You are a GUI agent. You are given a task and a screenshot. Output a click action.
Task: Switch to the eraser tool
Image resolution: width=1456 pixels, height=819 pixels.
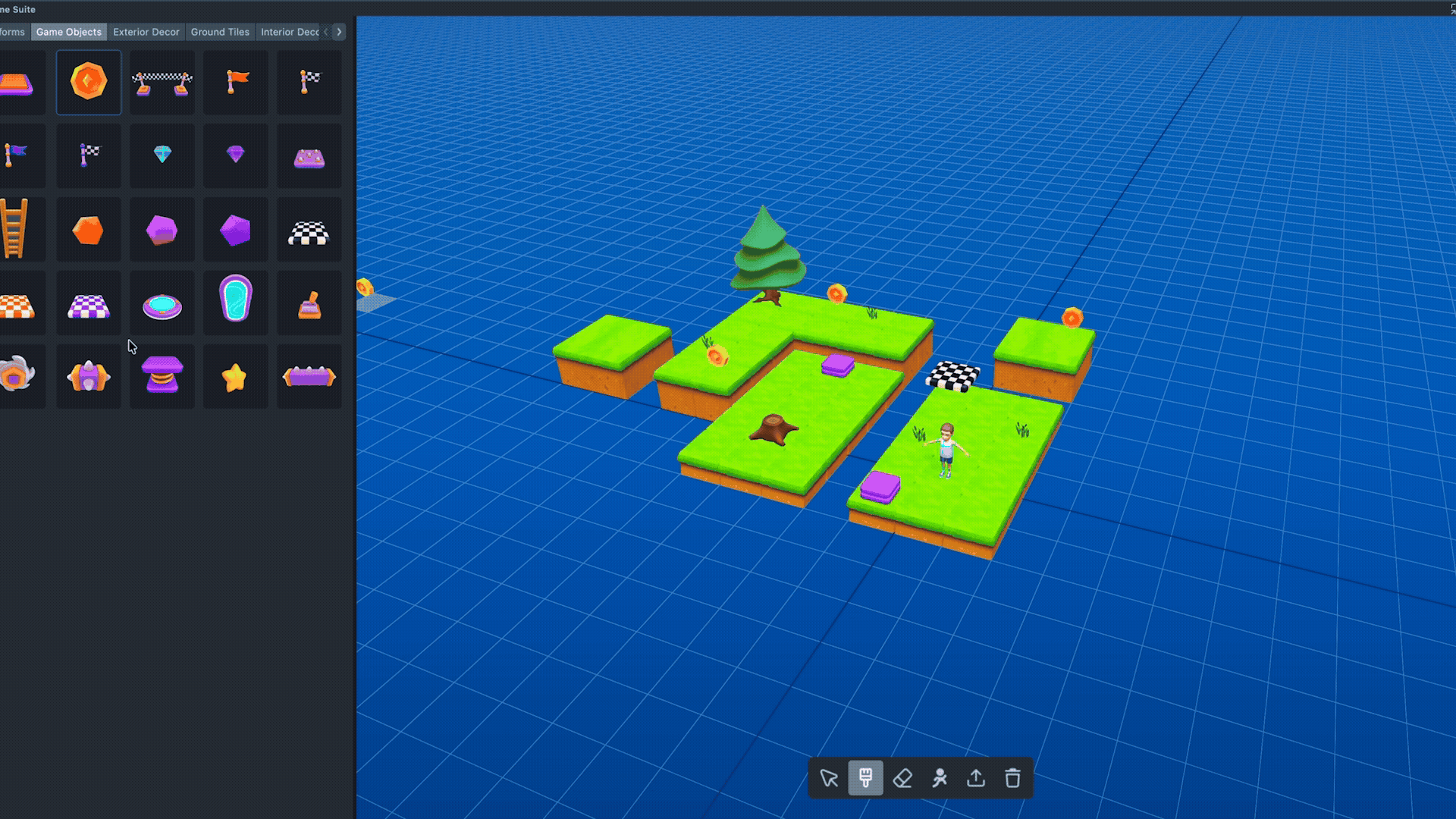point(902,778)
